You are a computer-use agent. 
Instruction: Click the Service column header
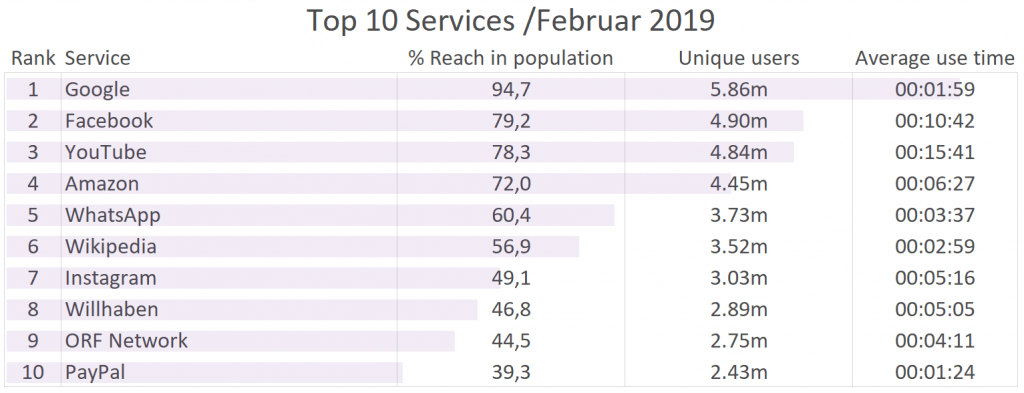click(x=98, y=58)
